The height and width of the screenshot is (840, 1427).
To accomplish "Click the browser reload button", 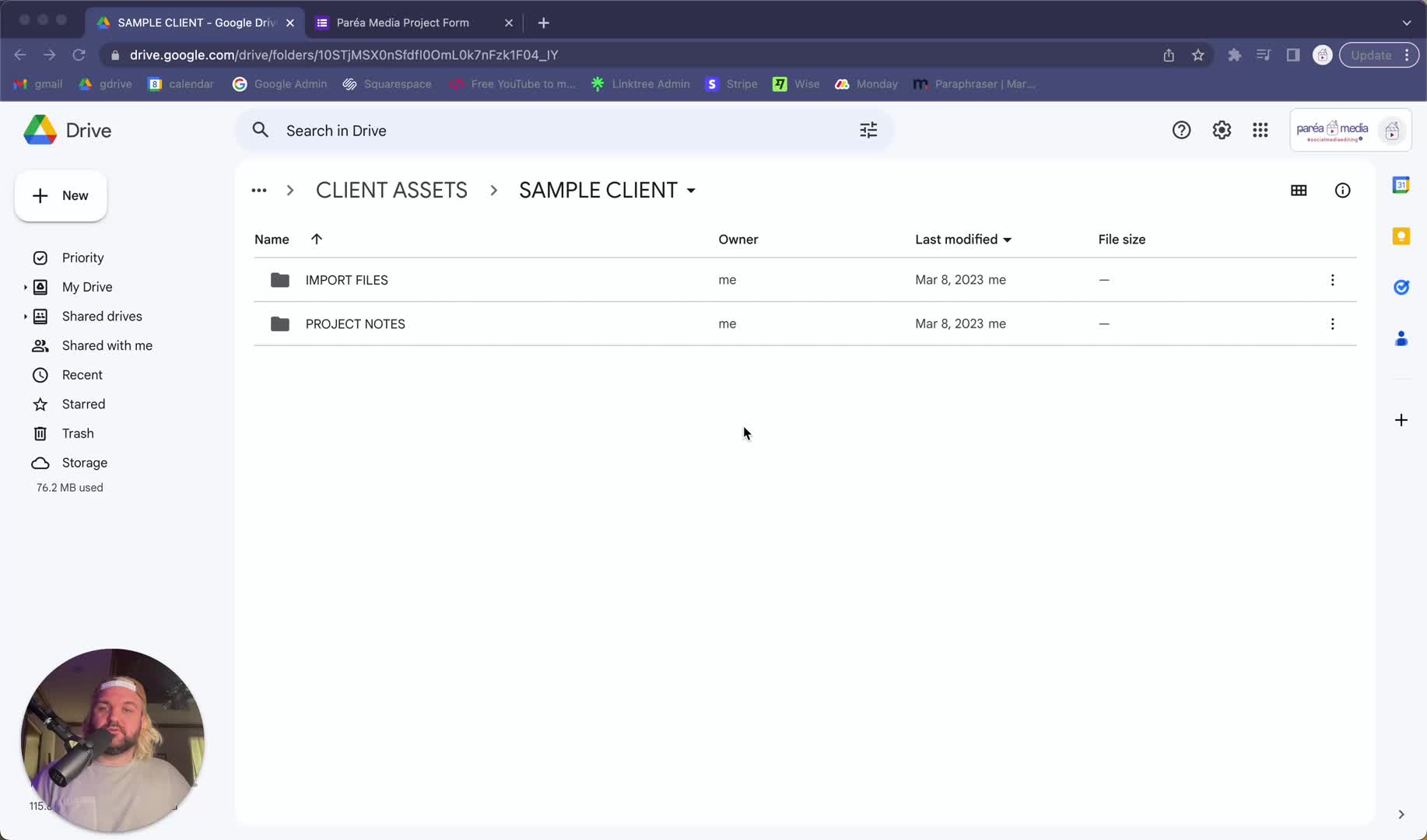I will tap(79, 54).
